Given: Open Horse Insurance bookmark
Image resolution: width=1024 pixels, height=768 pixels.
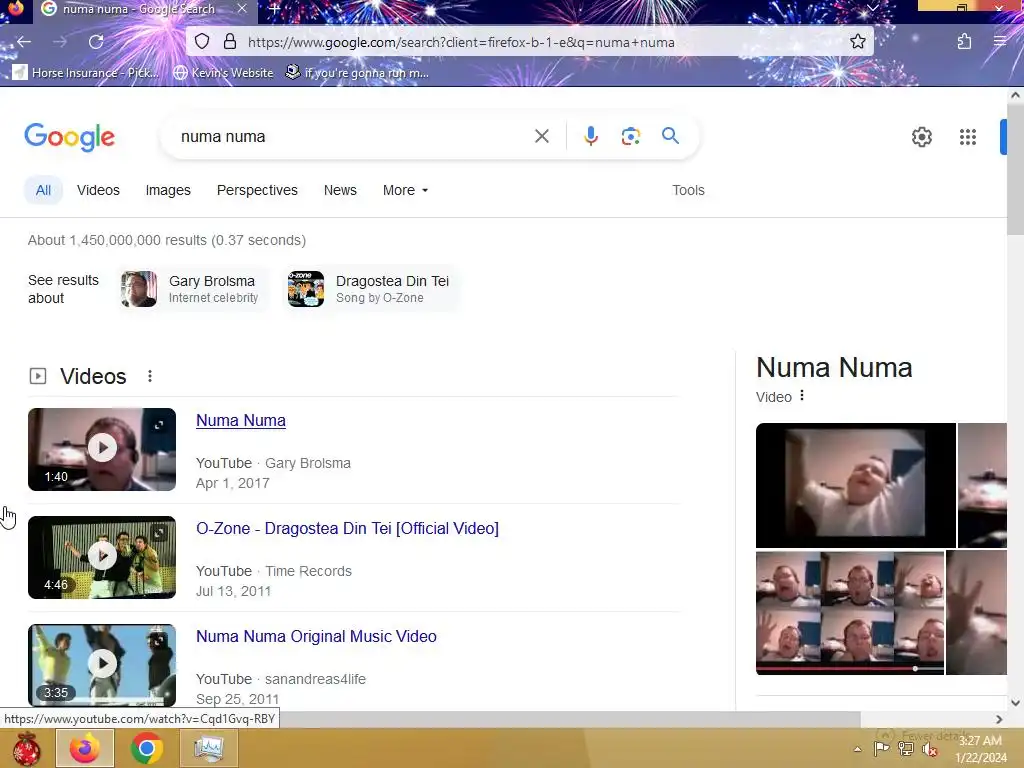Looking at the screenshot, I should click(x=86, y=72).
